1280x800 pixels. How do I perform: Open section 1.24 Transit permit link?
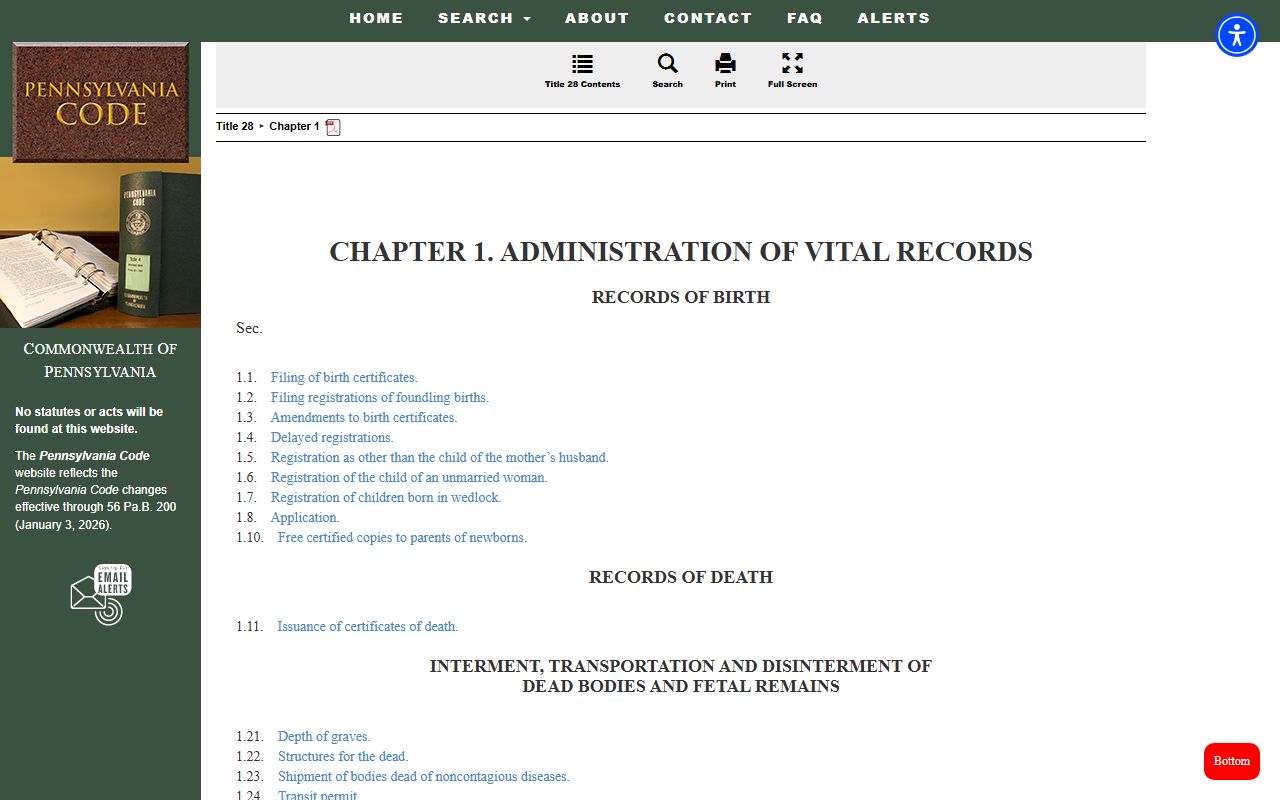coord(318,795)
